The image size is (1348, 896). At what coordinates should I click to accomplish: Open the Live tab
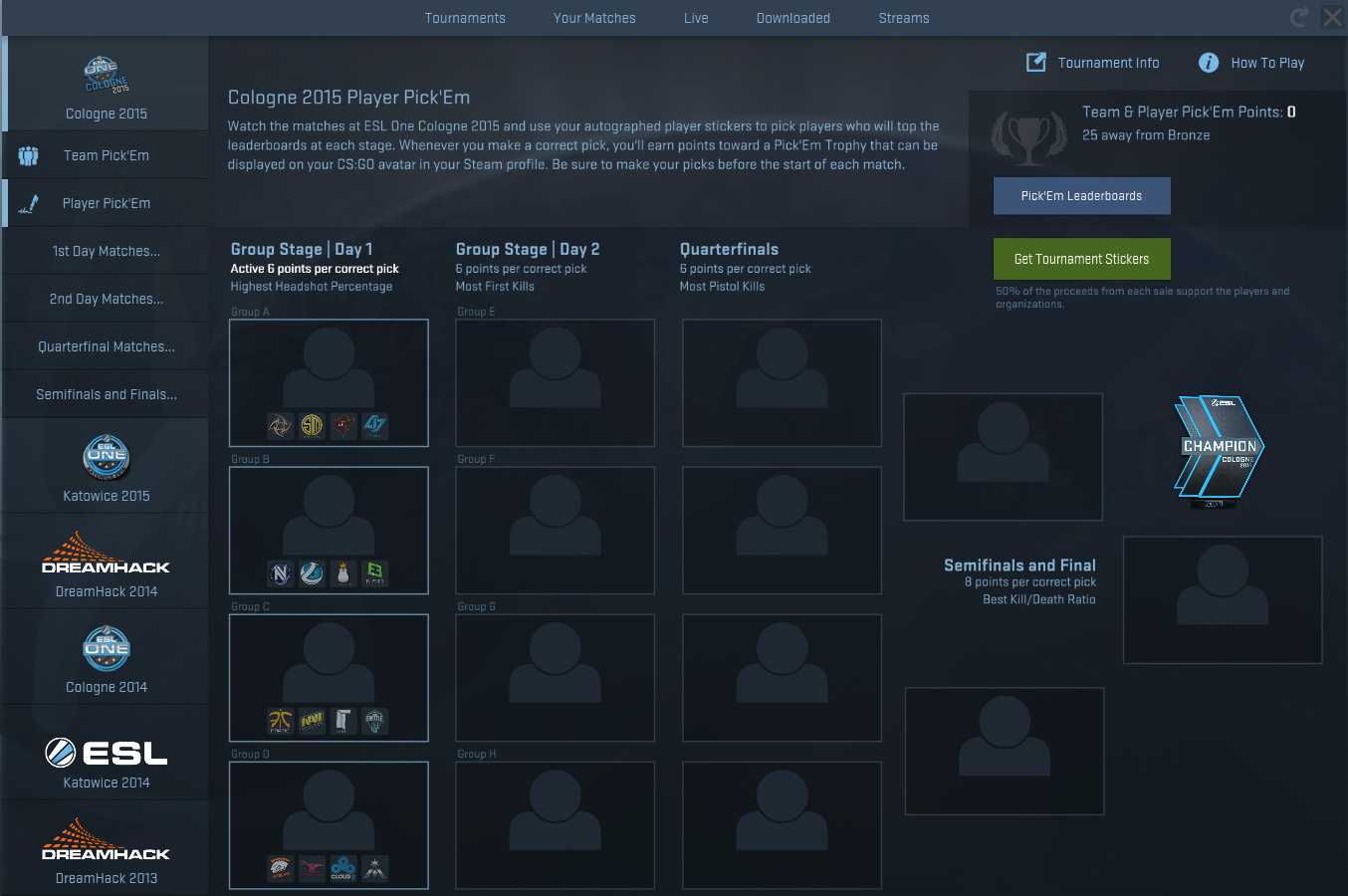(696, 18)
